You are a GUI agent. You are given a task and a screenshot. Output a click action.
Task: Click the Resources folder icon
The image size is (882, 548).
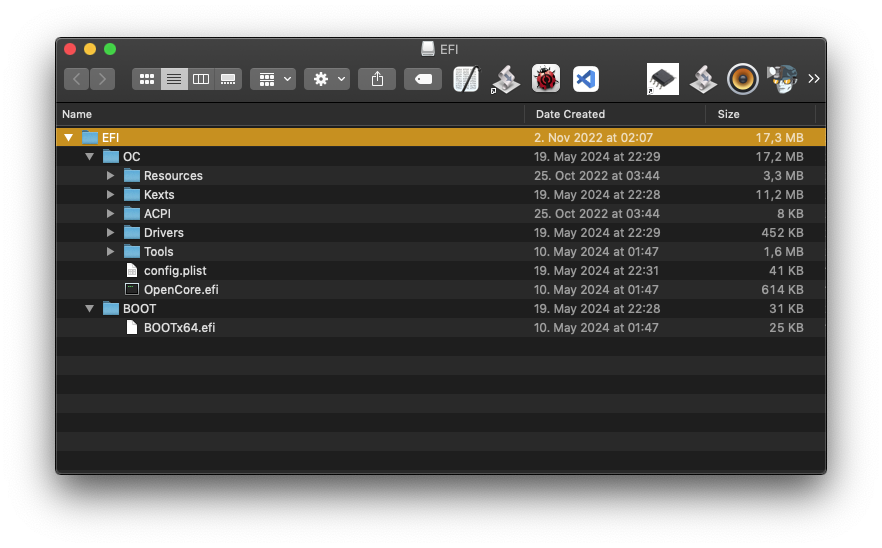tap(132, 176)
